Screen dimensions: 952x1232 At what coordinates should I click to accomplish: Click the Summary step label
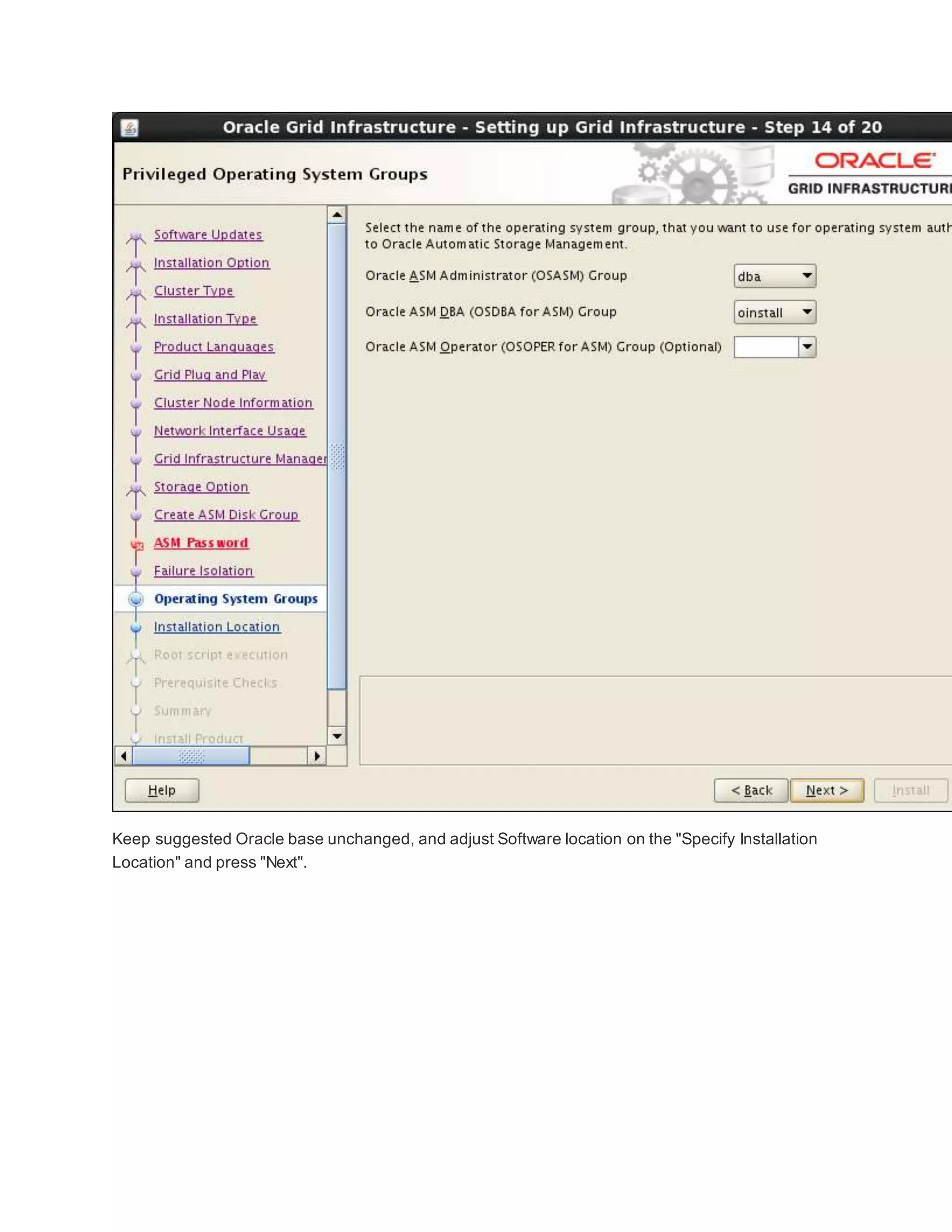[183, 711]
